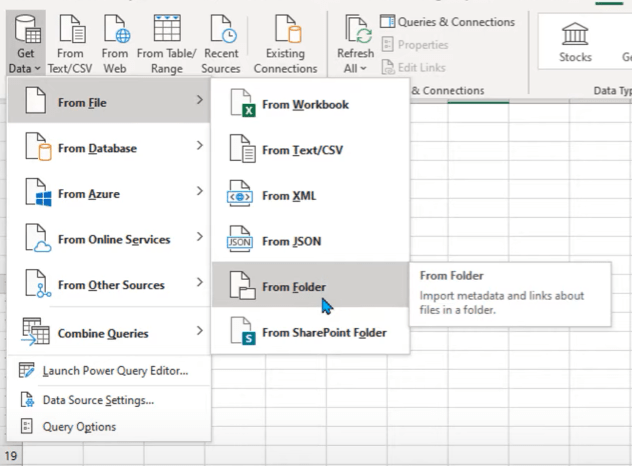Click the From XML file icon

(x=240, y=193)
